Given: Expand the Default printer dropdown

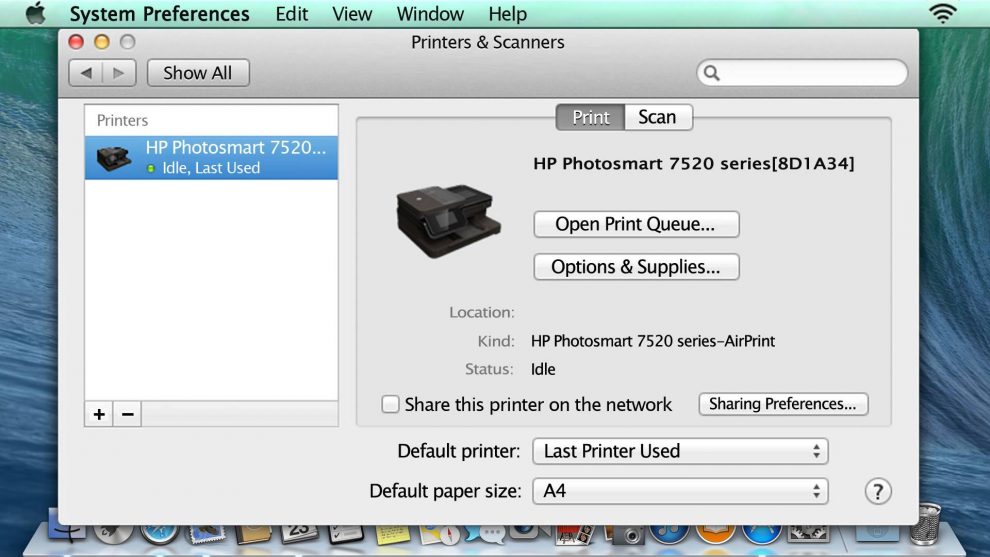Looking at the screenshot, I should pos(680,451).
